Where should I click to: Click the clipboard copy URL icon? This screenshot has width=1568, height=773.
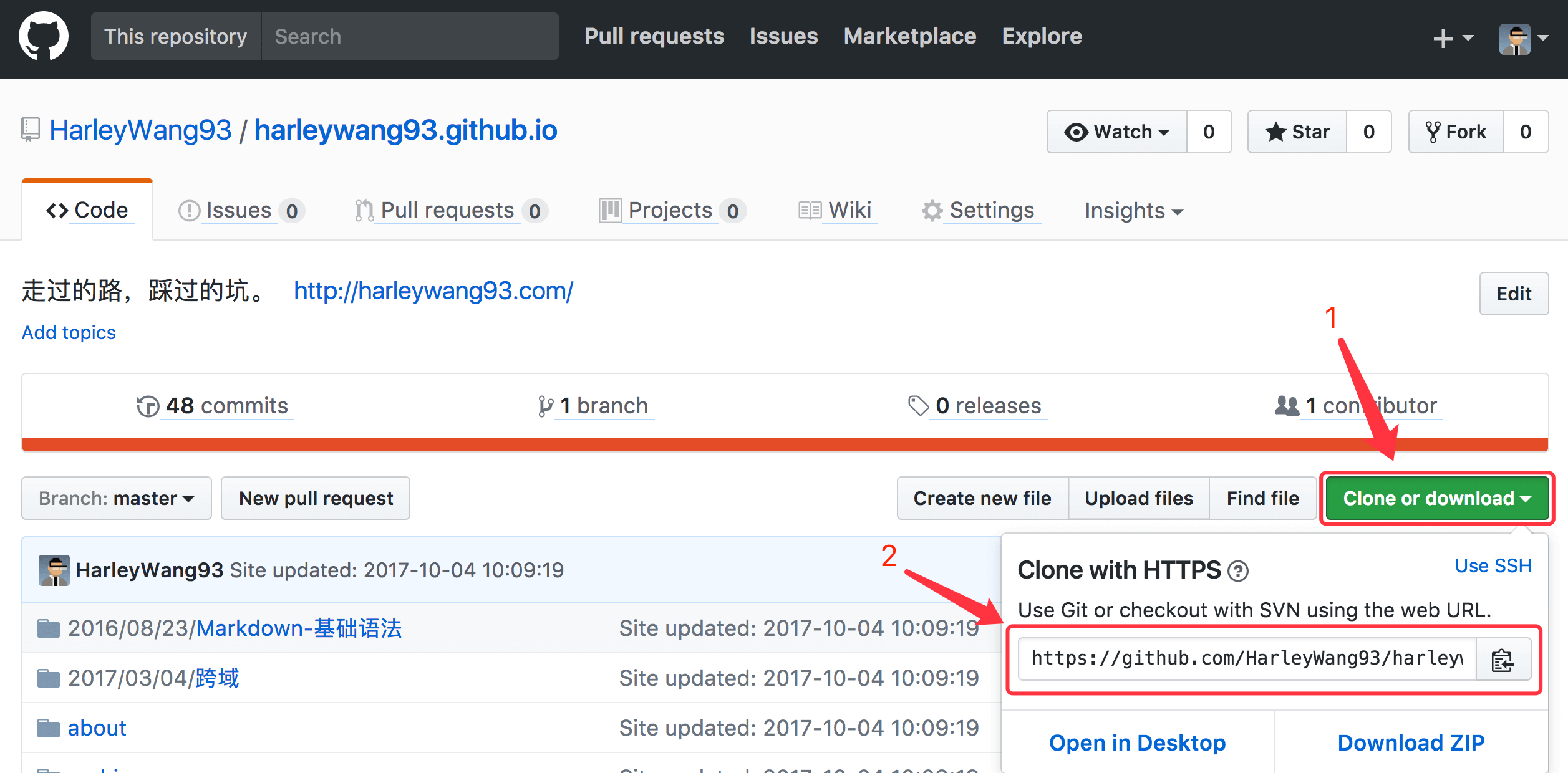(x=1503, y=660)
